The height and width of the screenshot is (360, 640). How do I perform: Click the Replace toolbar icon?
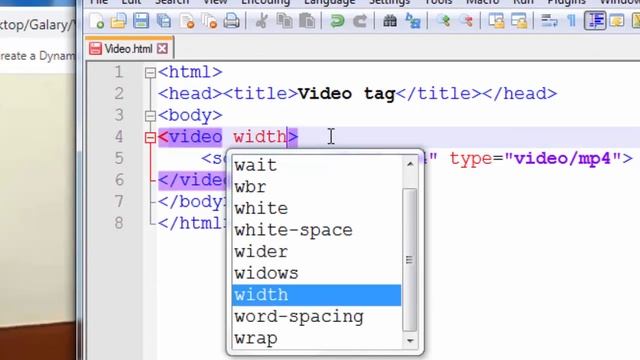[x=413, y=20]
